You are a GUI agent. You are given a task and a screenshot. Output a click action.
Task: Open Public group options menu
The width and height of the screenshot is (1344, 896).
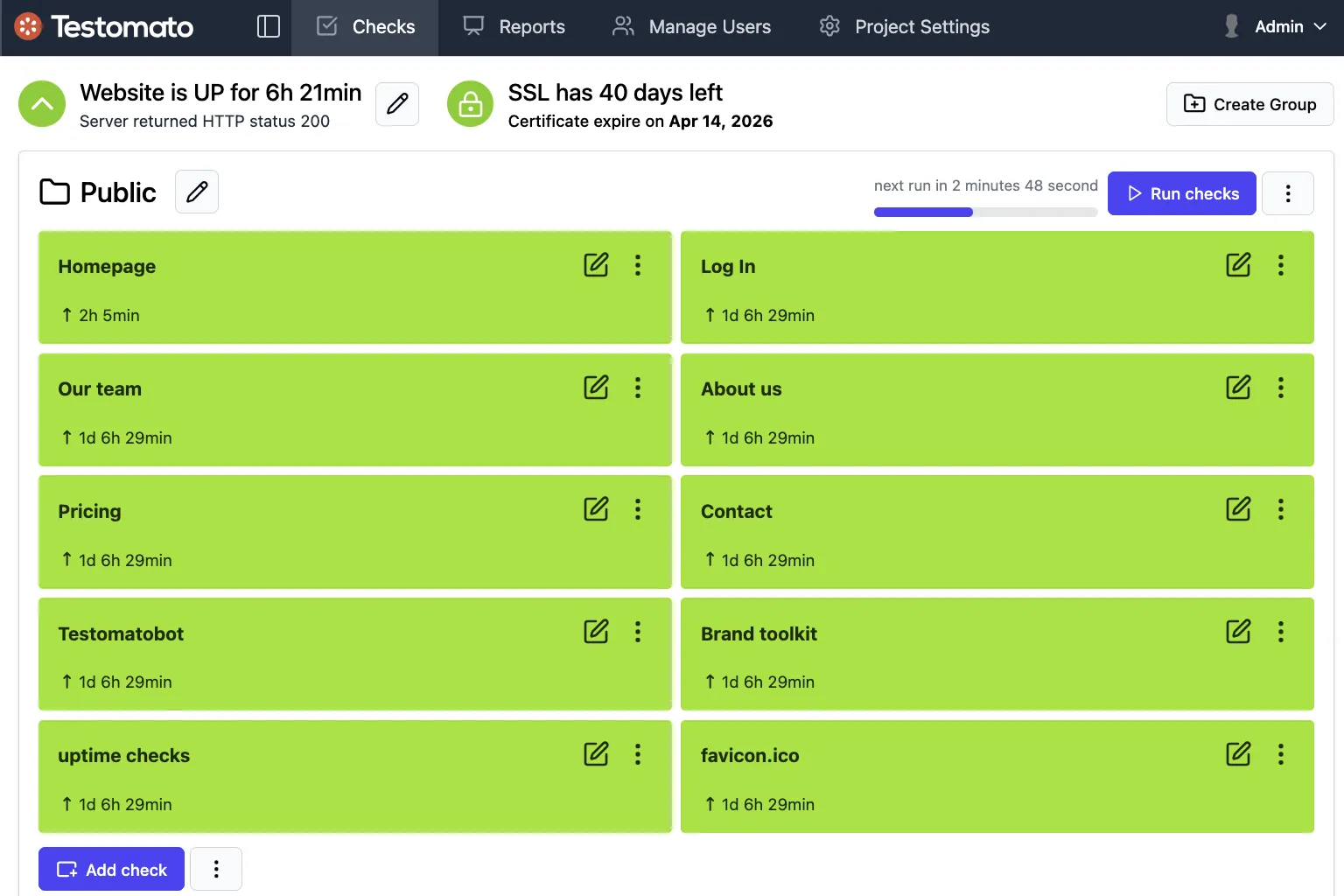click(1287, 193)
